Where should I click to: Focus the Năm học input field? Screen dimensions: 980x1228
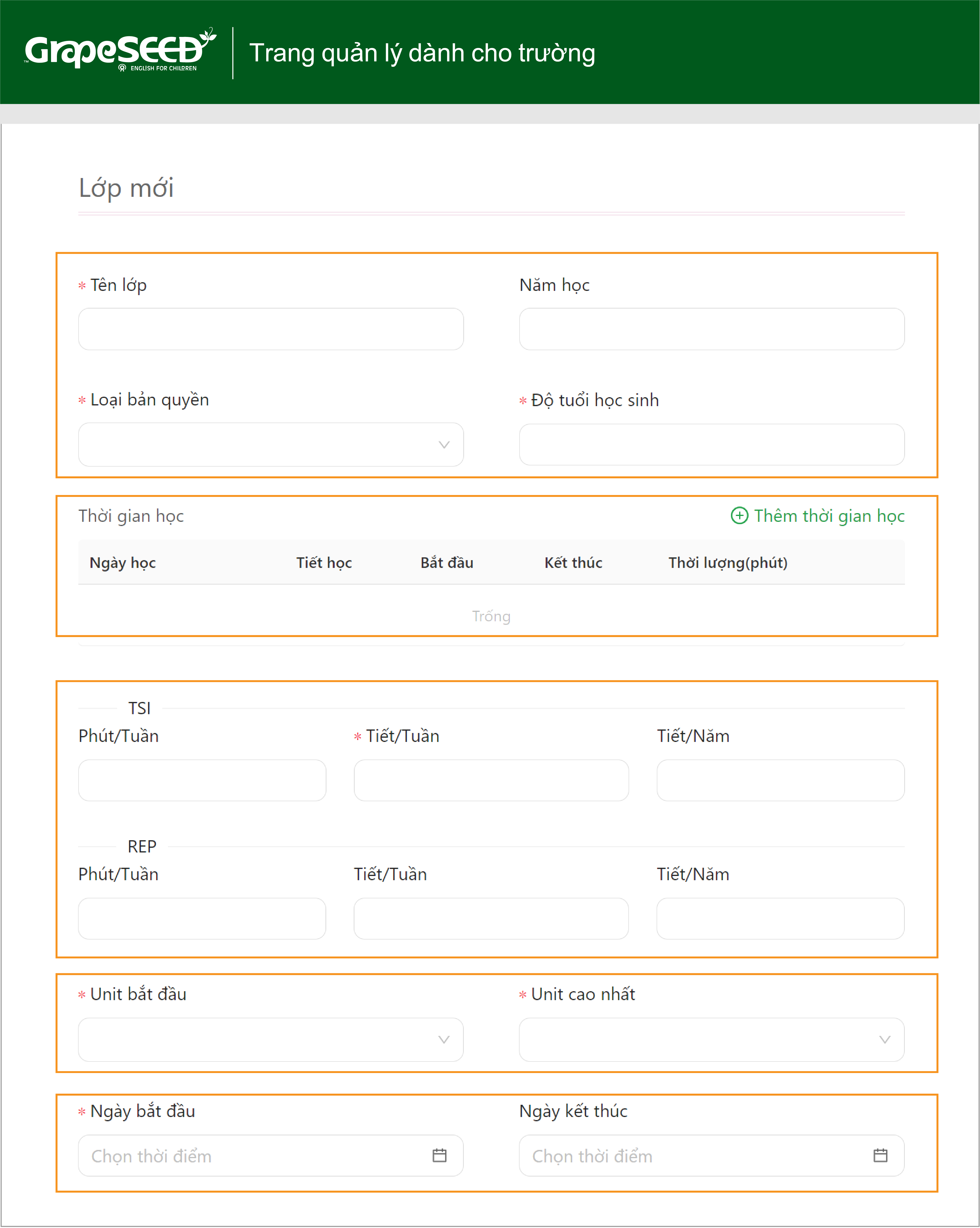click(x=712, y=329)
